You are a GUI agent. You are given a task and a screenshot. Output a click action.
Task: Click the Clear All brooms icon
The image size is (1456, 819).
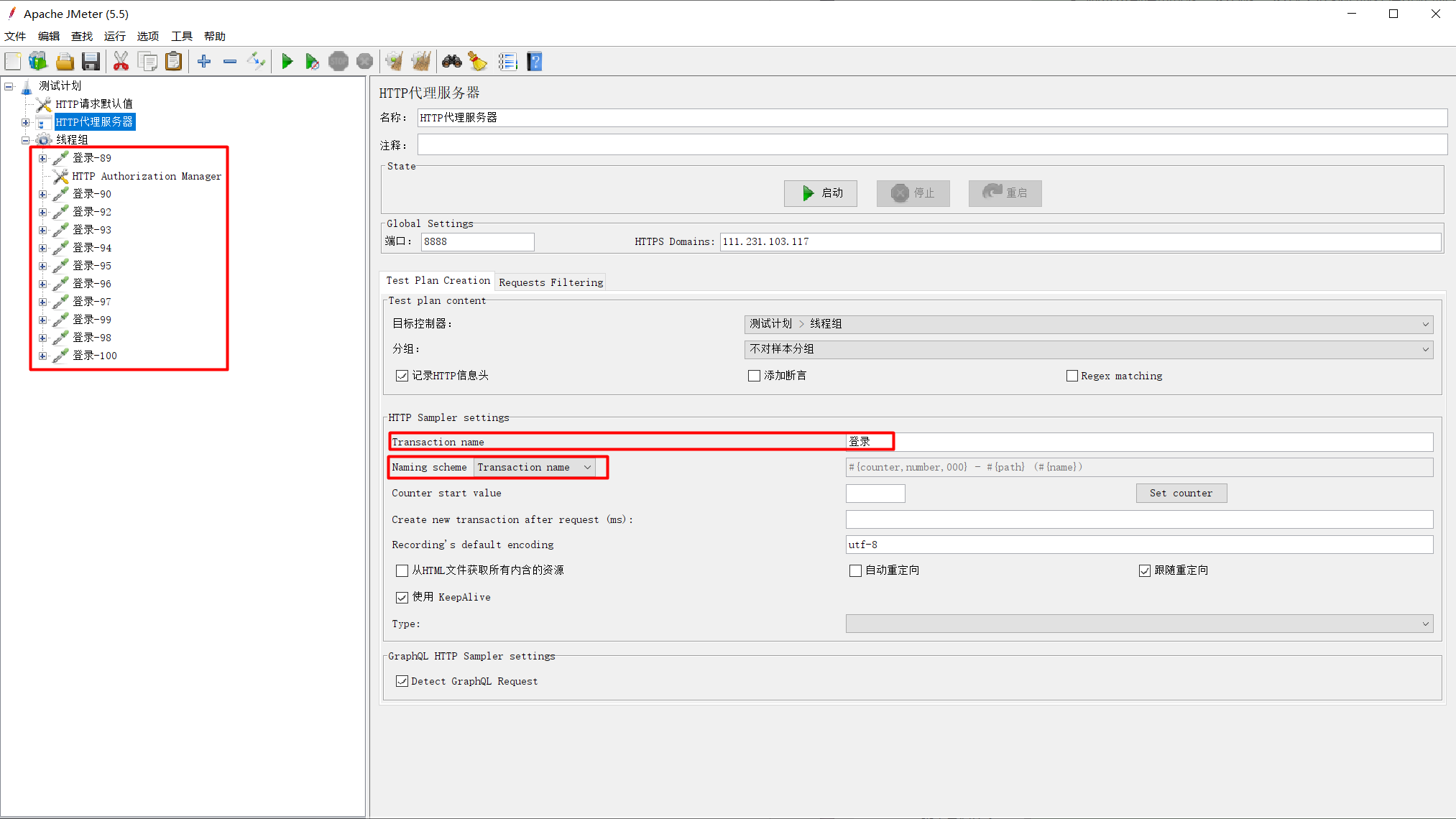pyautogui.click(x=421, y=62)
